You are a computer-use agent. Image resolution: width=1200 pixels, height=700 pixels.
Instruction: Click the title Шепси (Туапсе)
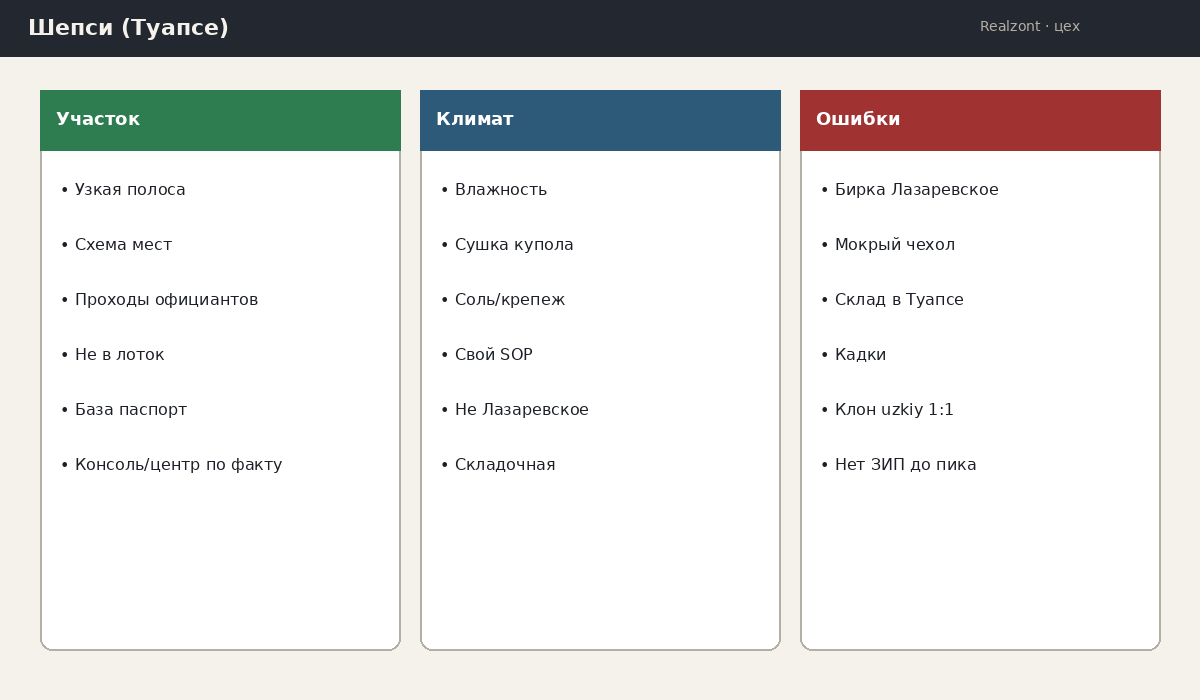click(128, 28)
